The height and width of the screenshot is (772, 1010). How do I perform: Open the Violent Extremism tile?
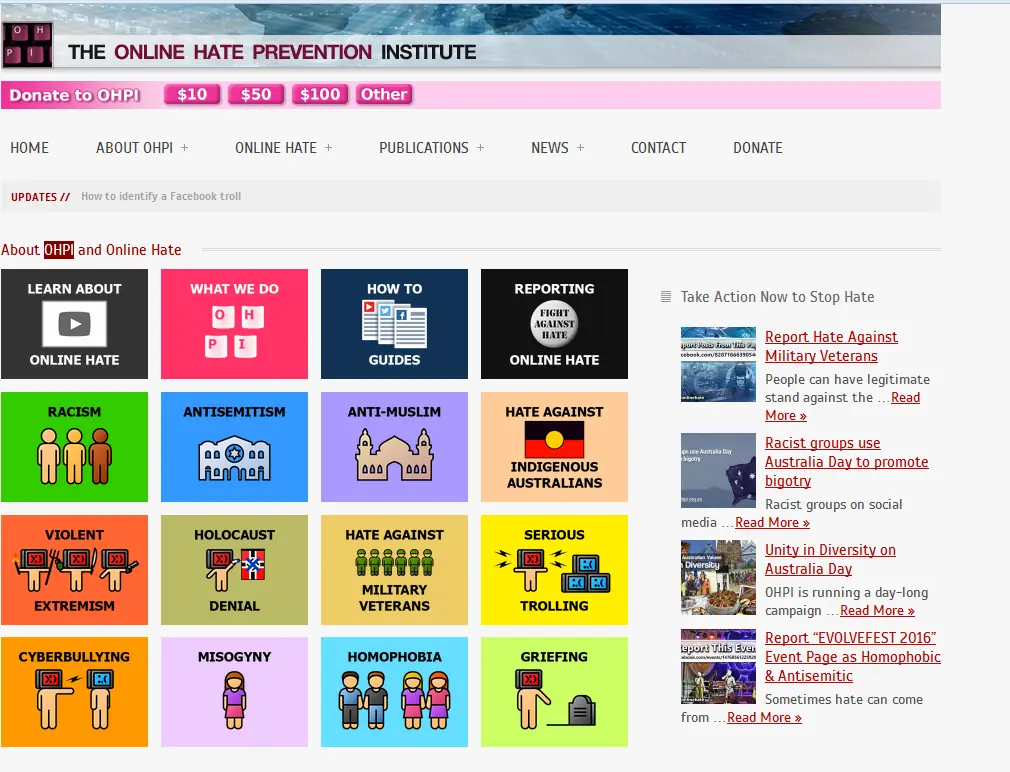tap(74, 570)
